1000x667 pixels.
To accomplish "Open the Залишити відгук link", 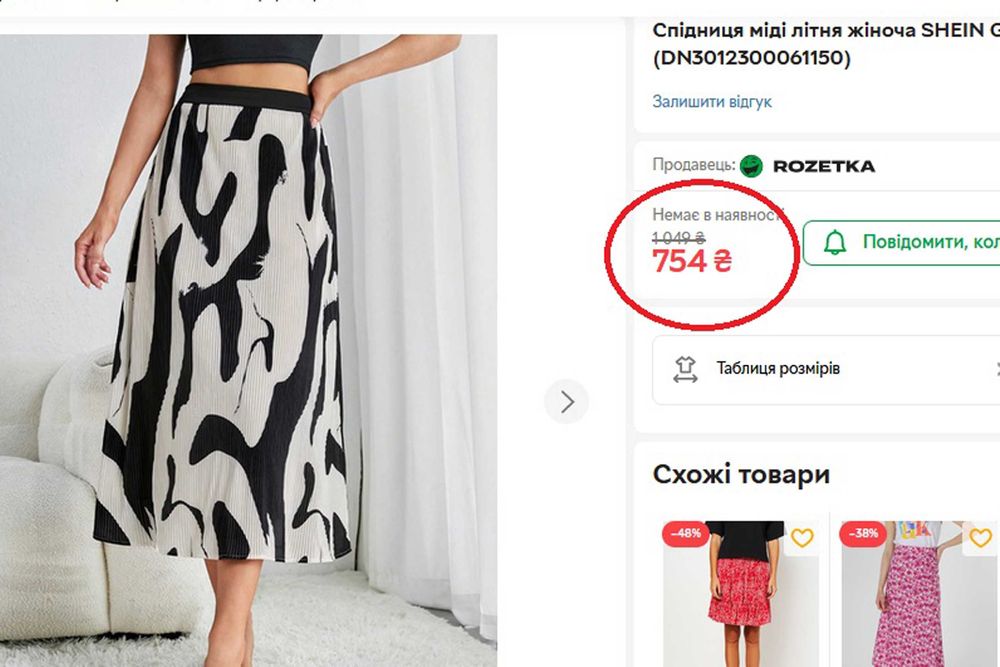I will pos(712,102).
